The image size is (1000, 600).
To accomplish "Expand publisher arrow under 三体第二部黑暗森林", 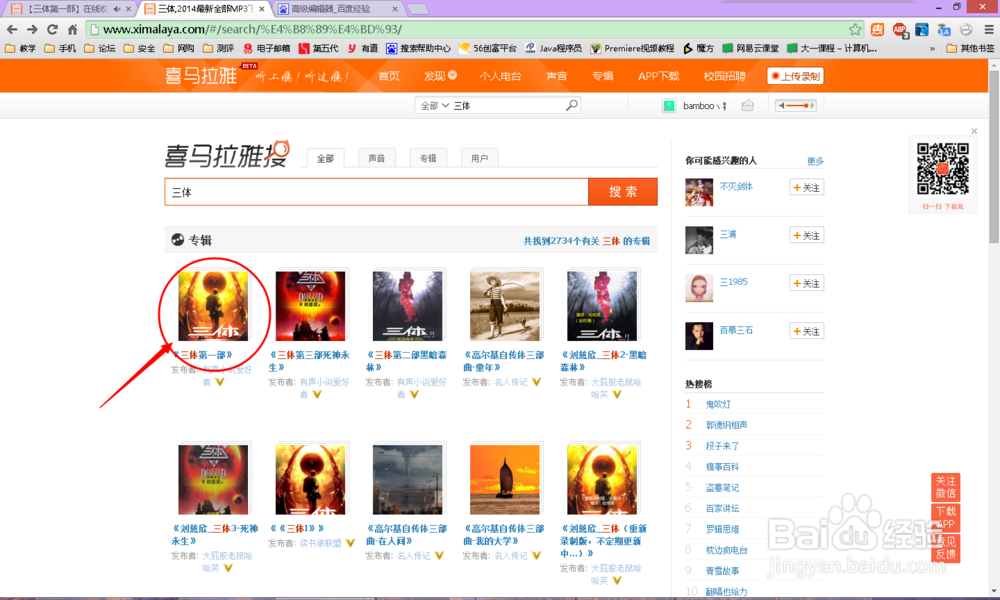I will point(414,395).
